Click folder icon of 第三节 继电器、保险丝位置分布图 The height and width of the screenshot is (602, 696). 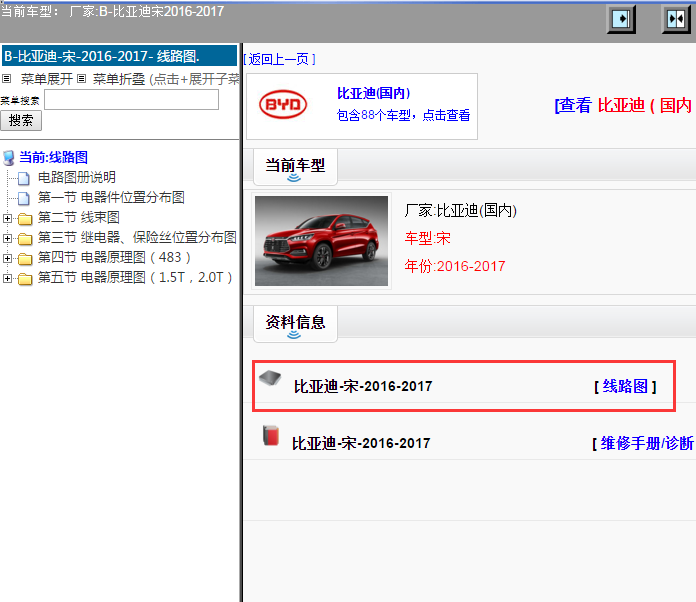pos(25,238)
